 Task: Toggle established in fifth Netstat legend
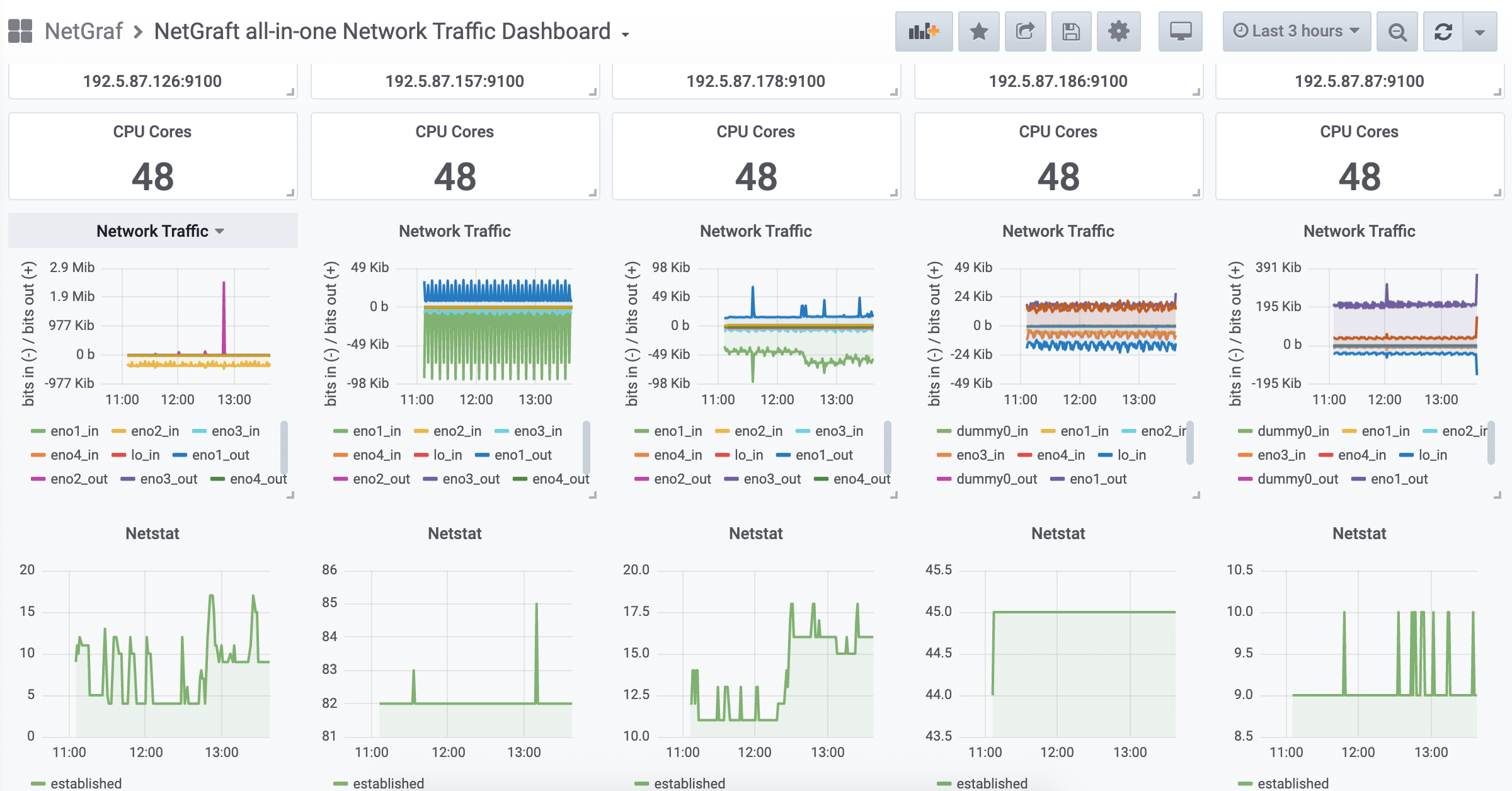(x=1293, y=783)
